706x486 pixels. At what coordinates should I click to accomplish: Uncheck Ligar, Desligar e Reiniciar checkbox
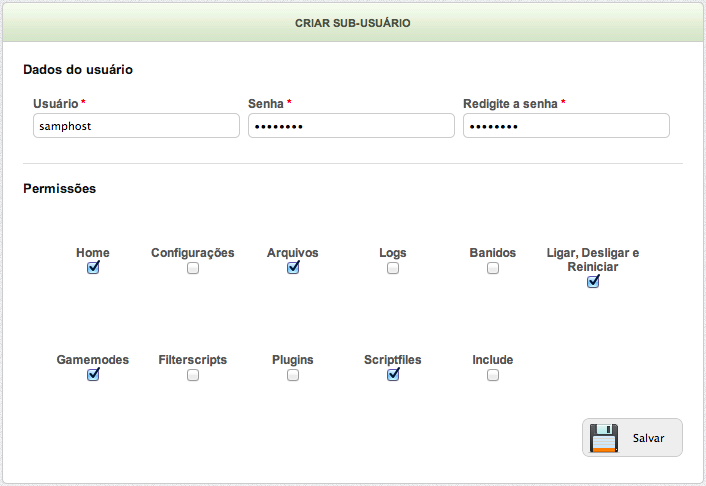point(593,282)
